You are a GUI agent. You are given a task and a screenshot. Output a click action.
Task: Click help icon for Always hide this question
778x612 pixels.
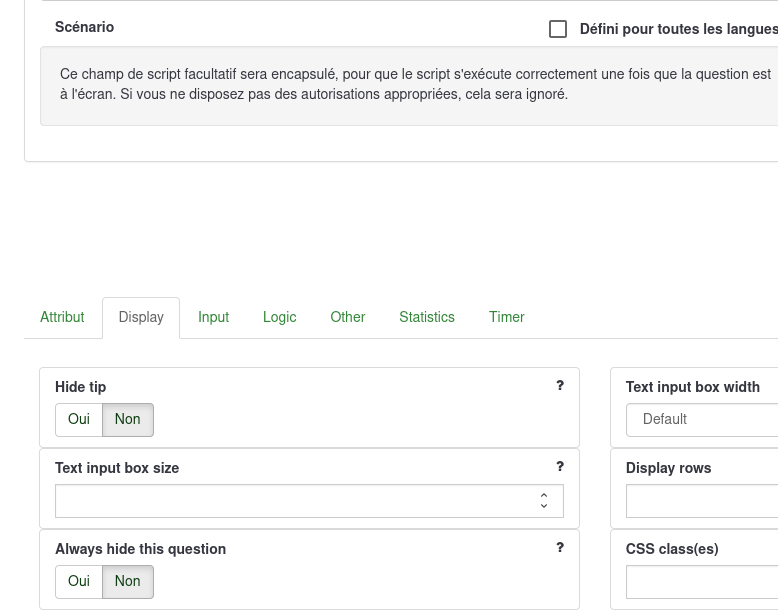coord(560,548)
